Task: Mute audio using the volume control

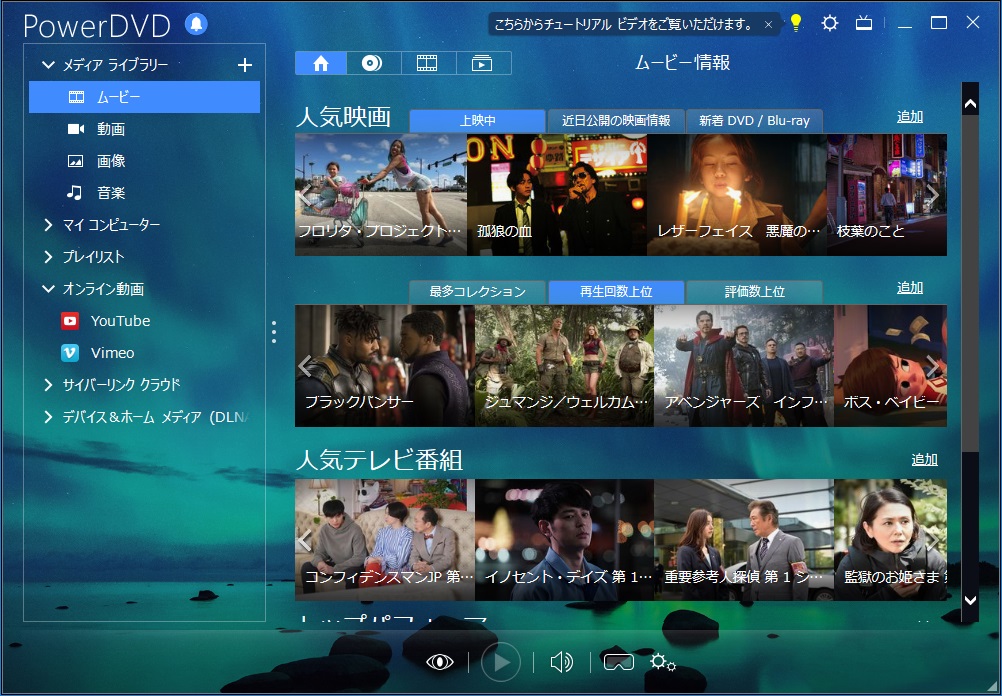Action: [561, 662]
